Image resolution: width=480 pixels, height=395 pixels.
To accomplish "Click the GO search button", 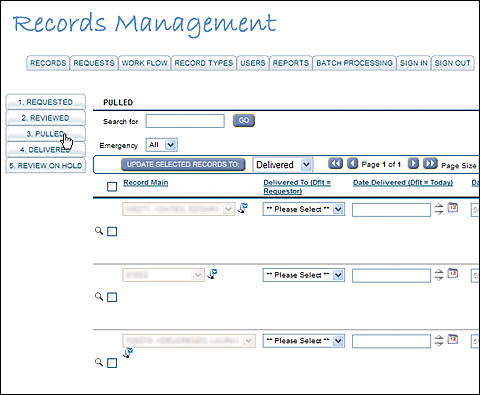I will coord(244,120).
